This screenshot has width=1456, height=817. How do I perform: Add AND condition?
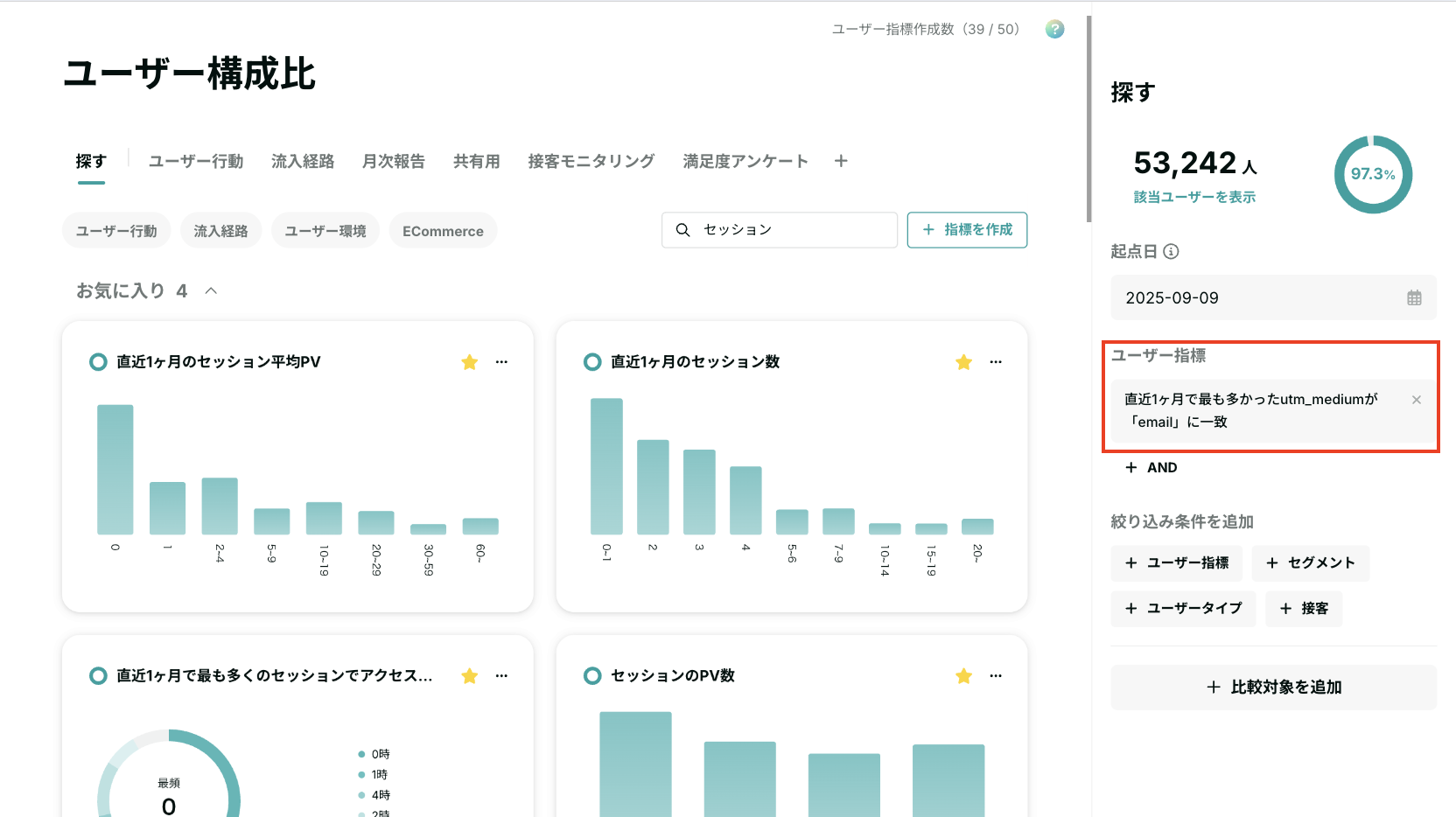[1151, 468]
